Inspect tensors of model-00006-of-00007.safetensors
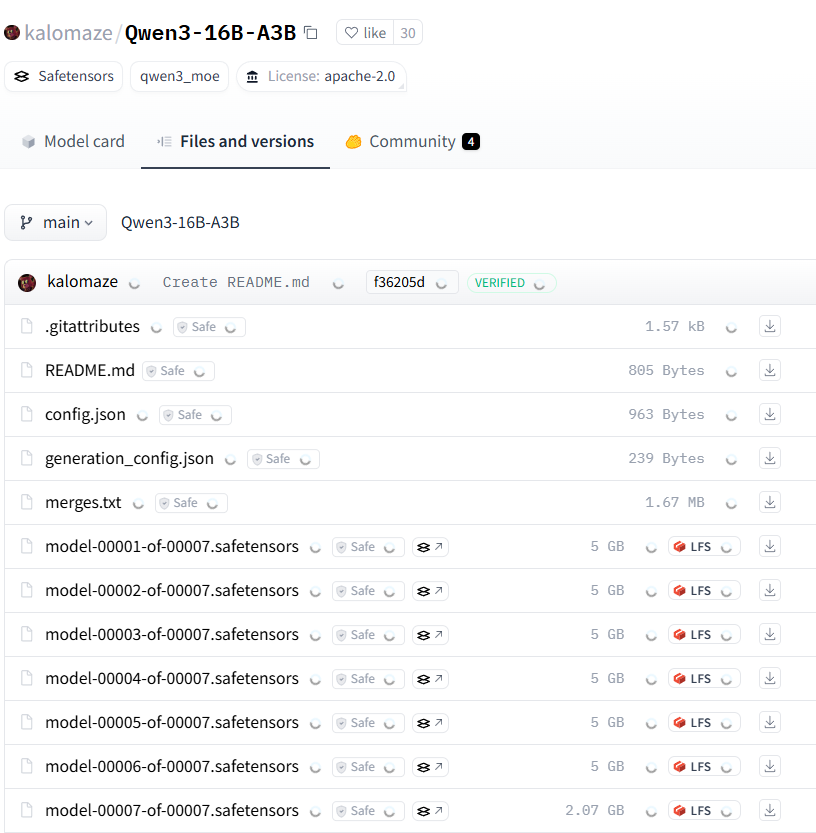The height and width of the screenshot is (833, 816). tap(430, 767)
